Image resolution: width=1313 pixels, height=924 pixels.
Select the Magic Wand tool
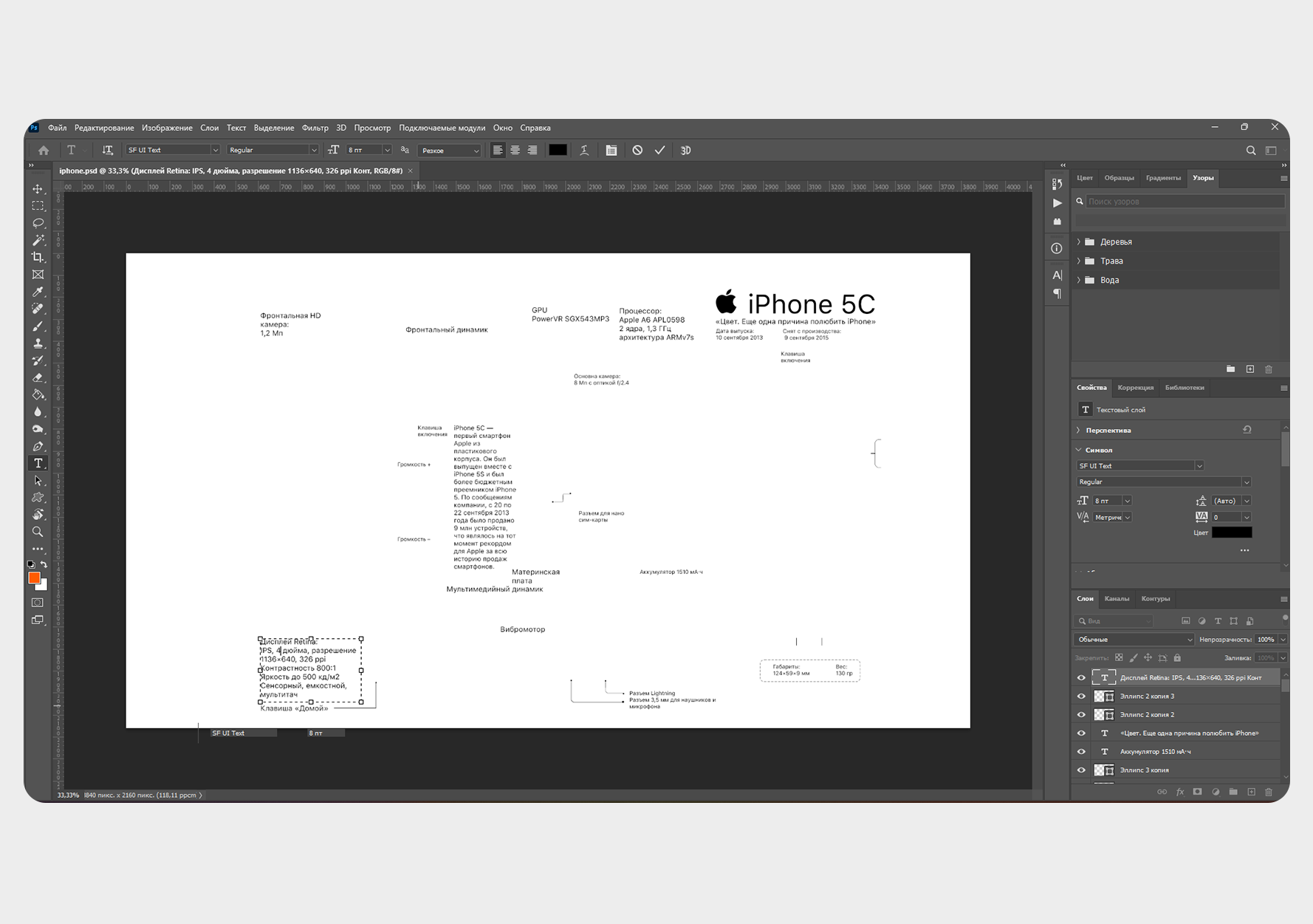[38, 240]
